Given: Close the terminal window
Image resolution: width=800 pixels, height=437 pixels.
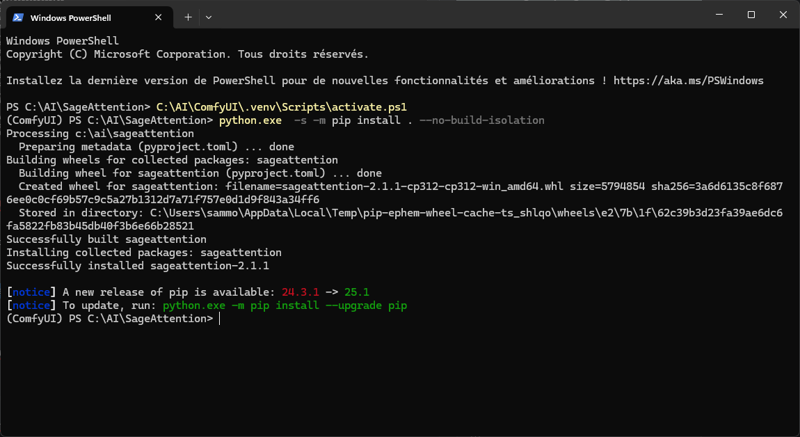Looking at the screenshot, I should 783,15.
